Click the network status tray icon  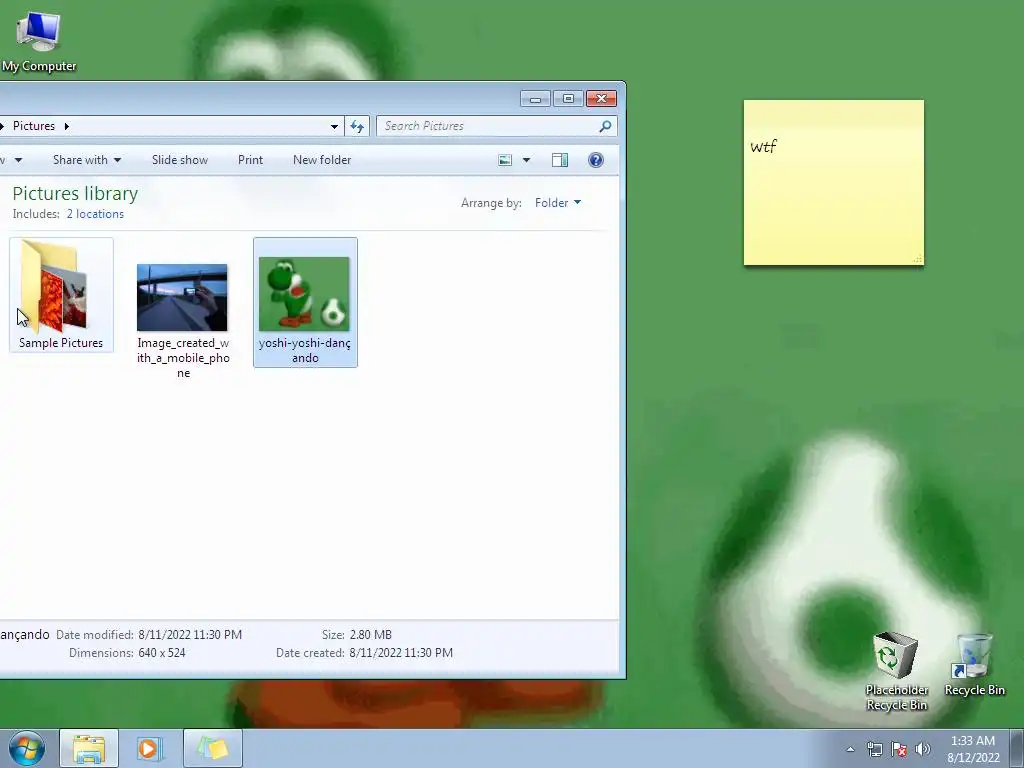[x=874, y=749]
